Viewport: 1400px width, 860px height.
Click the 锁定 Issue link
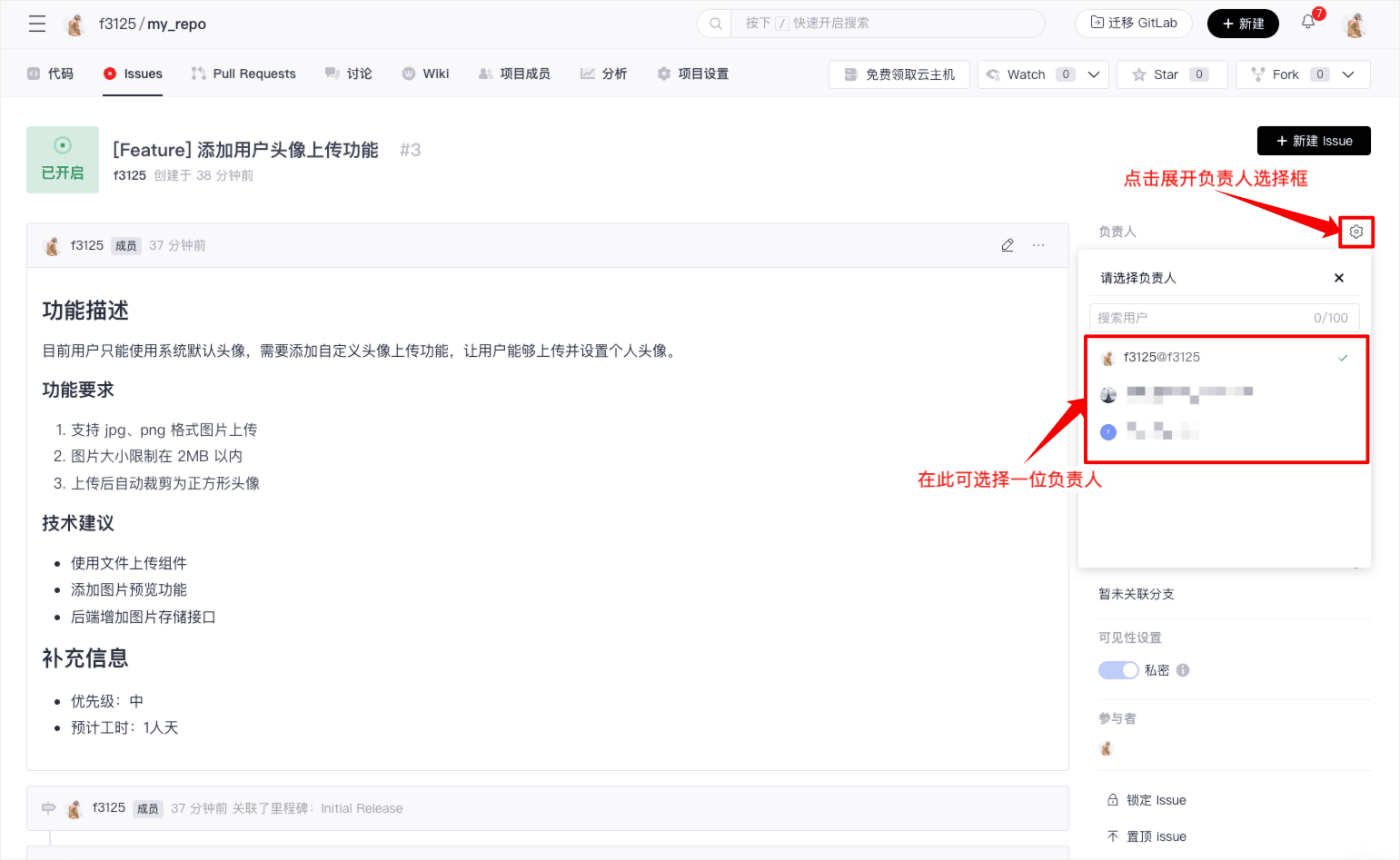1147,800
